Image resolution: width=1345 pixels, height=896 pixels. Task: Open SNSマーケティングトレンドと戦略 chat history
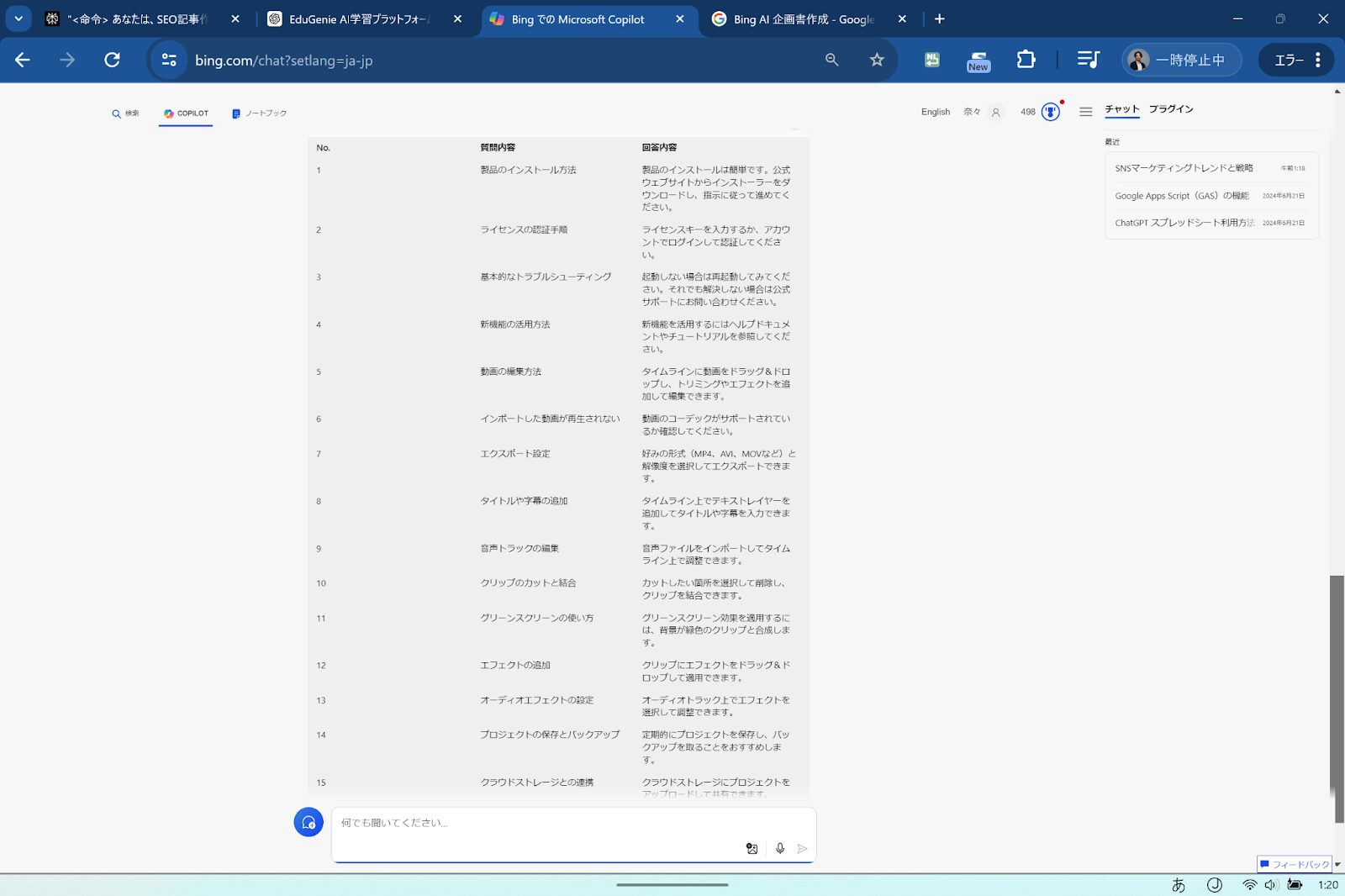1184,168
